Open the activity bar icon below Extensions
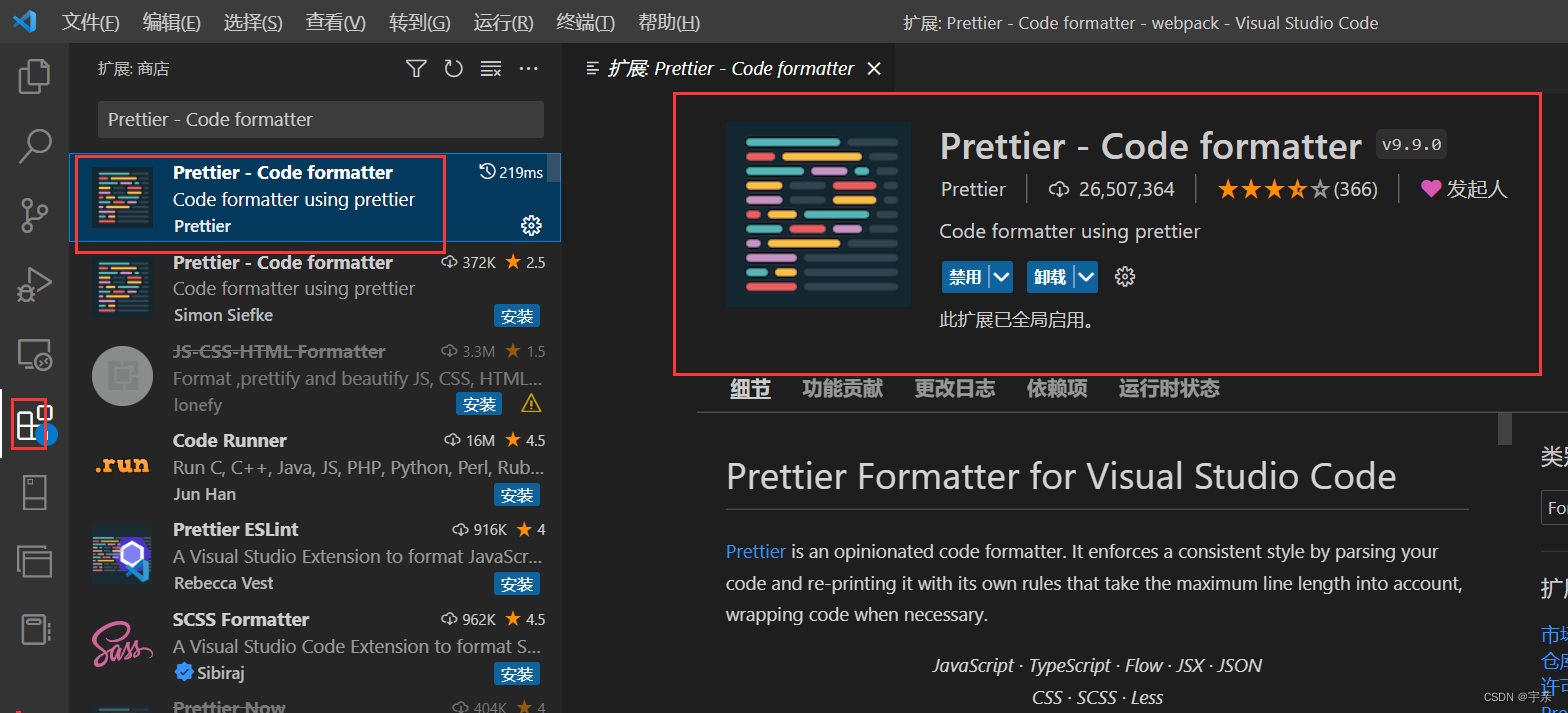The height and width of the screenshot is (713, 1568). [34, 492]
